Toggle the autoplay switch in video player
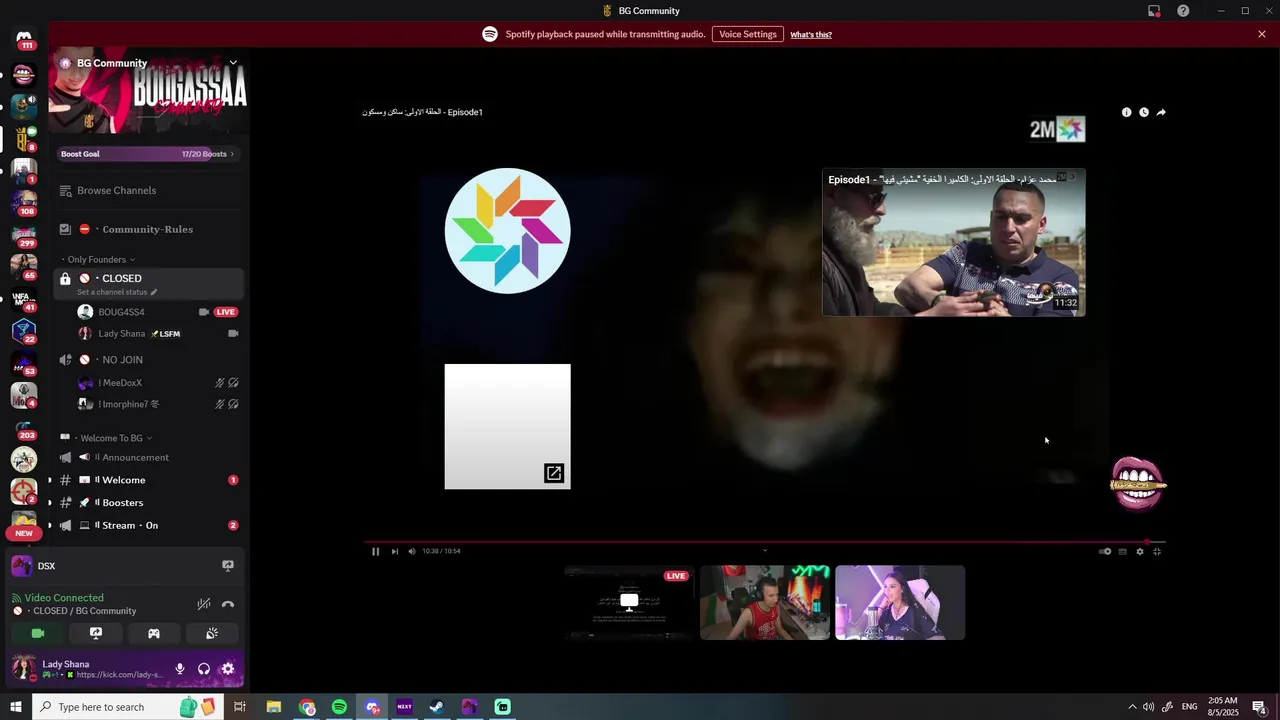 point(1105,551)
